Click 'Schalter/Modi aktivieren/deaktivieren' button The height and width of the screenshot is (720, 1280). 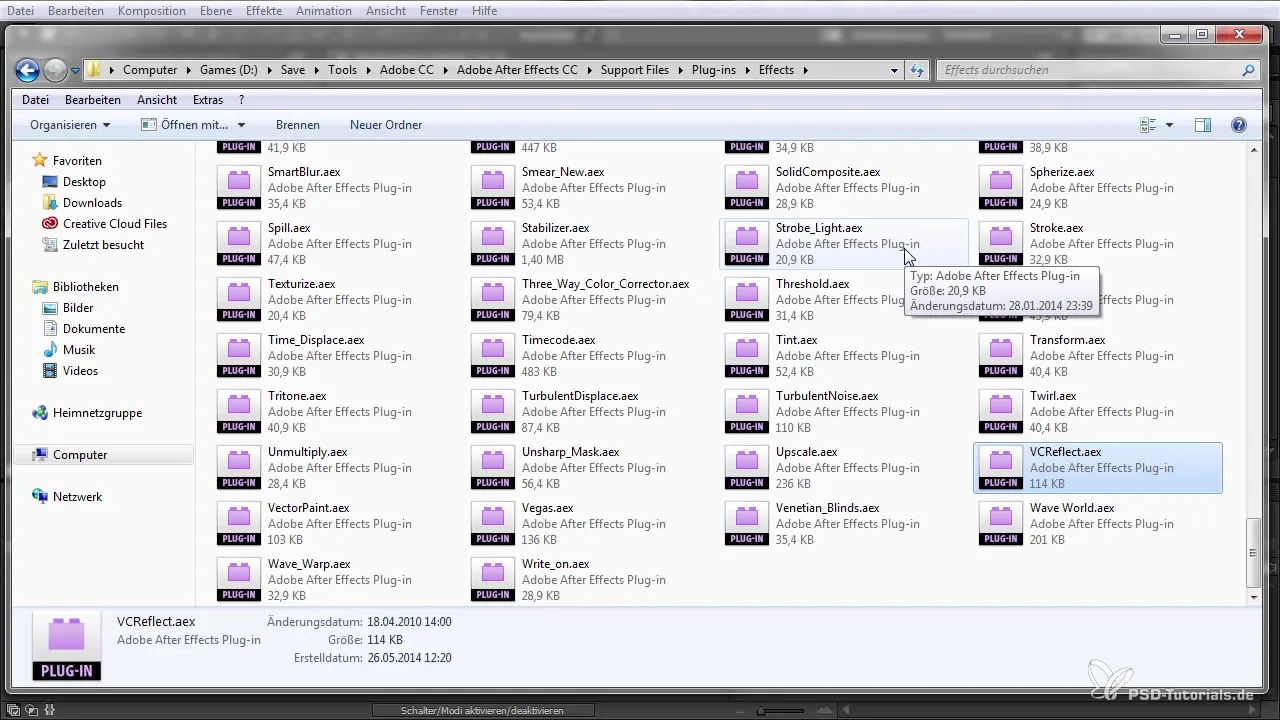483,710
